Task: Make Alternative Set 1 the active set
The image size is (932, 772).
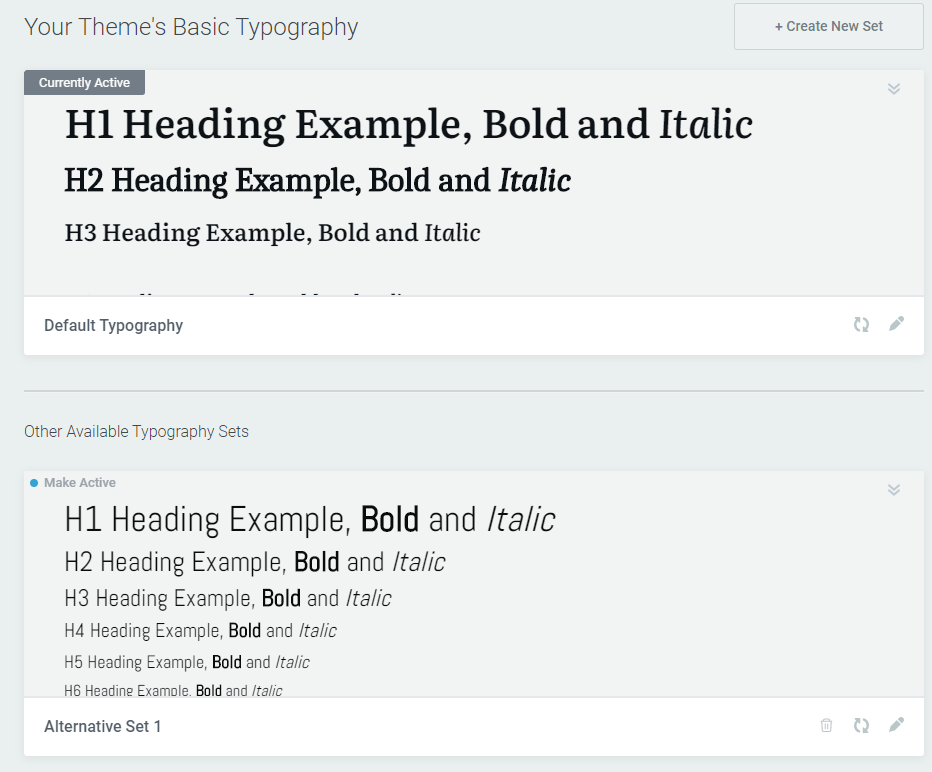Action: 80,483
